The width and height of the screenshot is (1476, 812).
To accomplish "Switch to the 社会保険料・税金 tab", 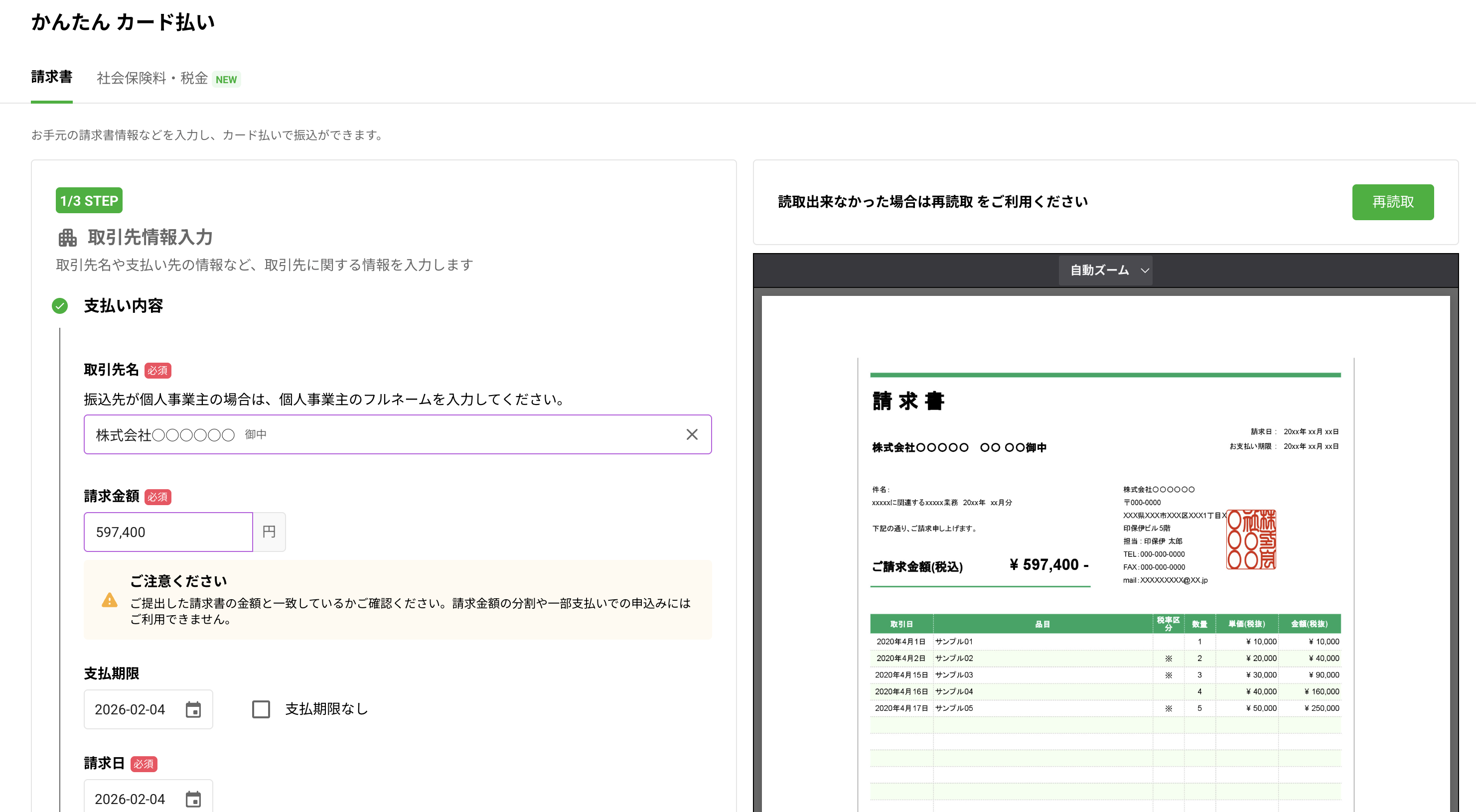I will pos(152,78).
